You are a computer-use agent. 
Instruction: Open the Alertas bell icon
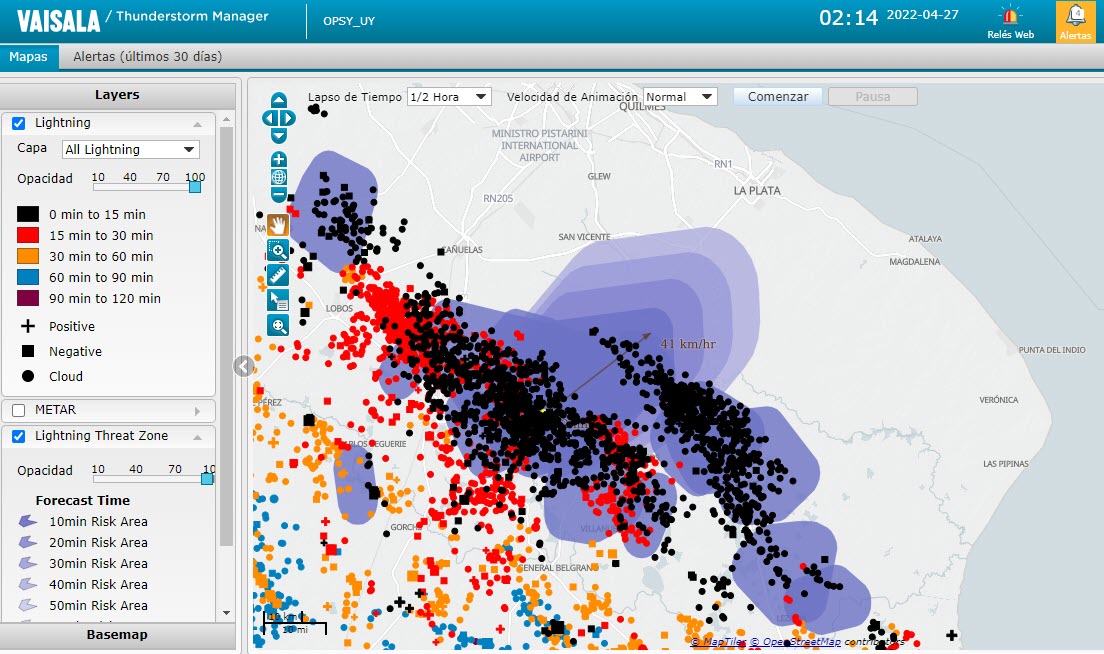coord(1076,21)
